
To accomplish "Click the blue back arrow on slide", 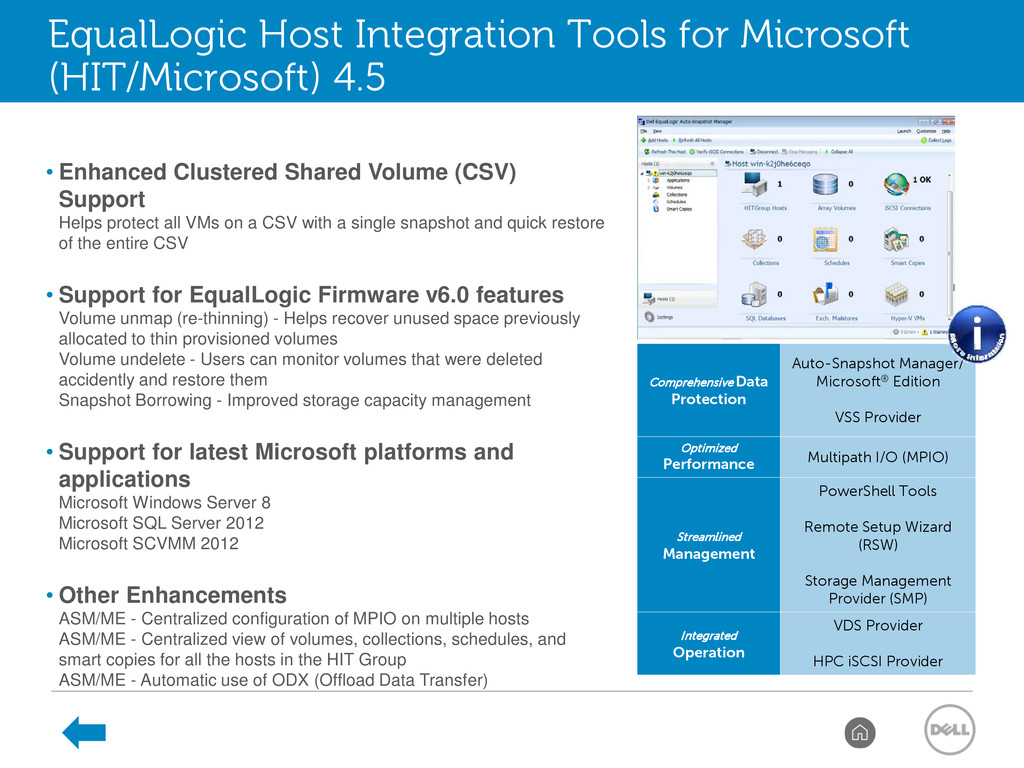I will point(84,732).
